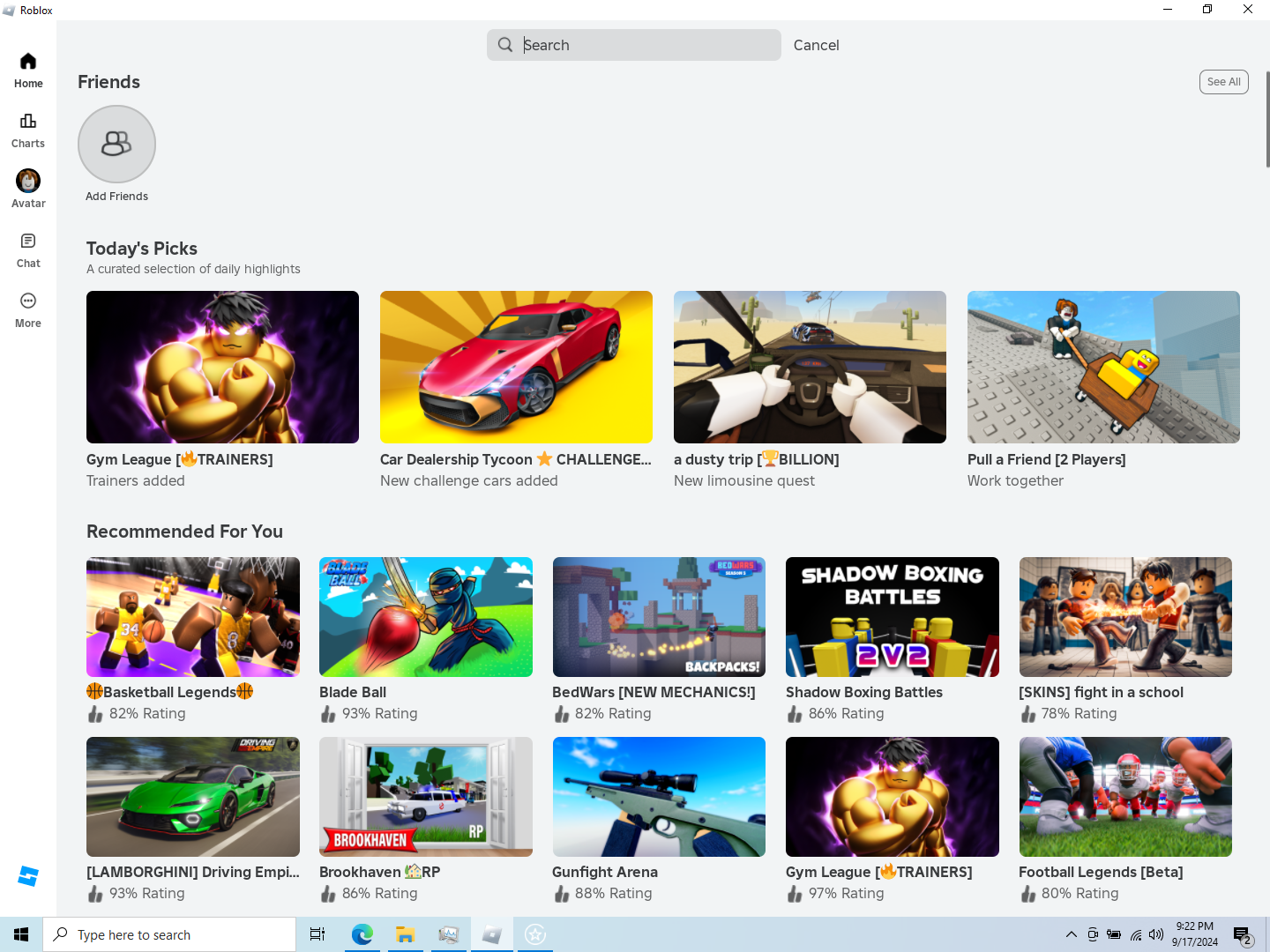Open Gunfight Arena game thumbnail
This screenshot has height=952, width=1270.
click(x=659, y=797)
